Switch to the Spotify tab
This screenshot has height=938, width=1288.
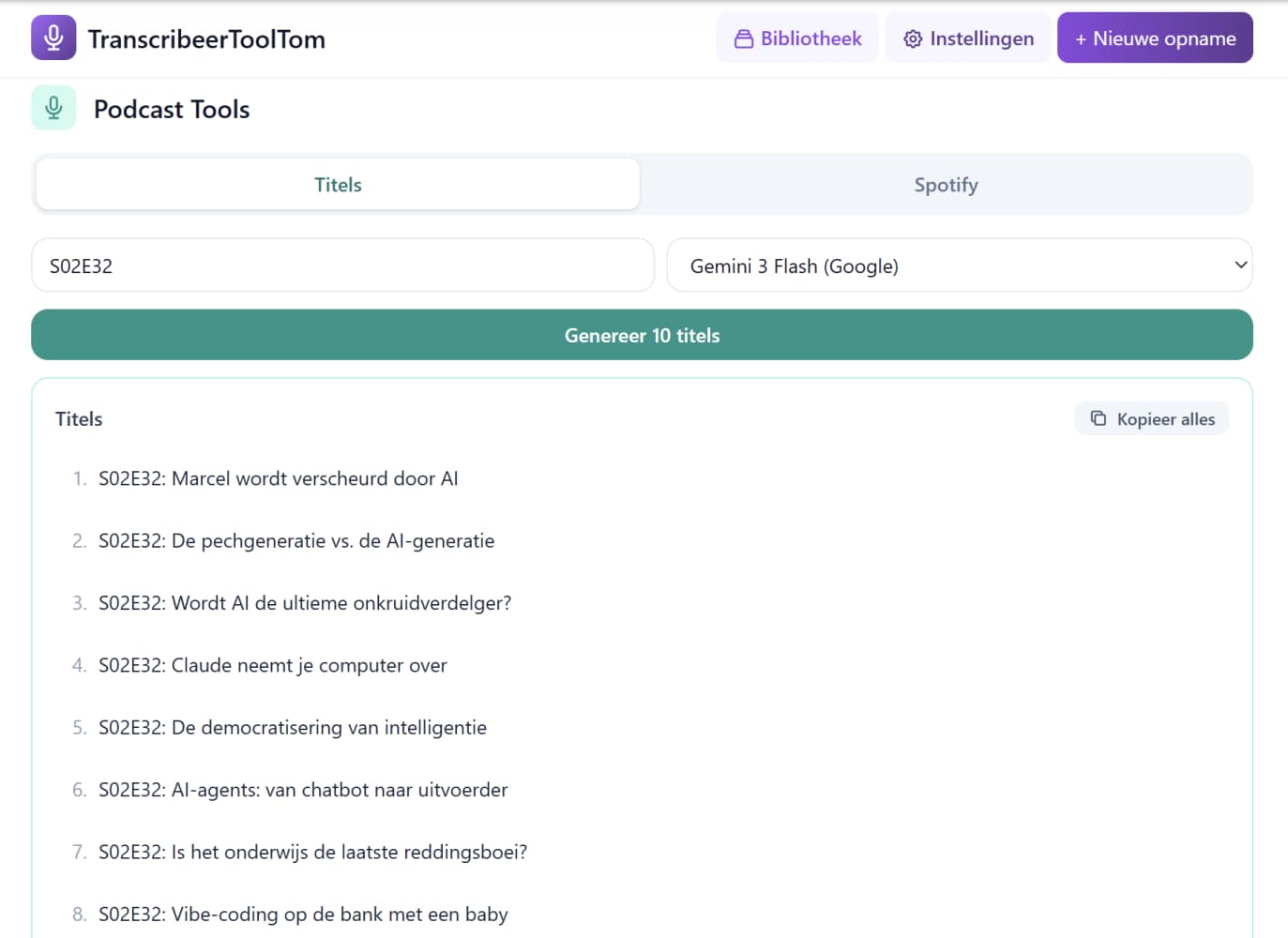pos(946,185)
